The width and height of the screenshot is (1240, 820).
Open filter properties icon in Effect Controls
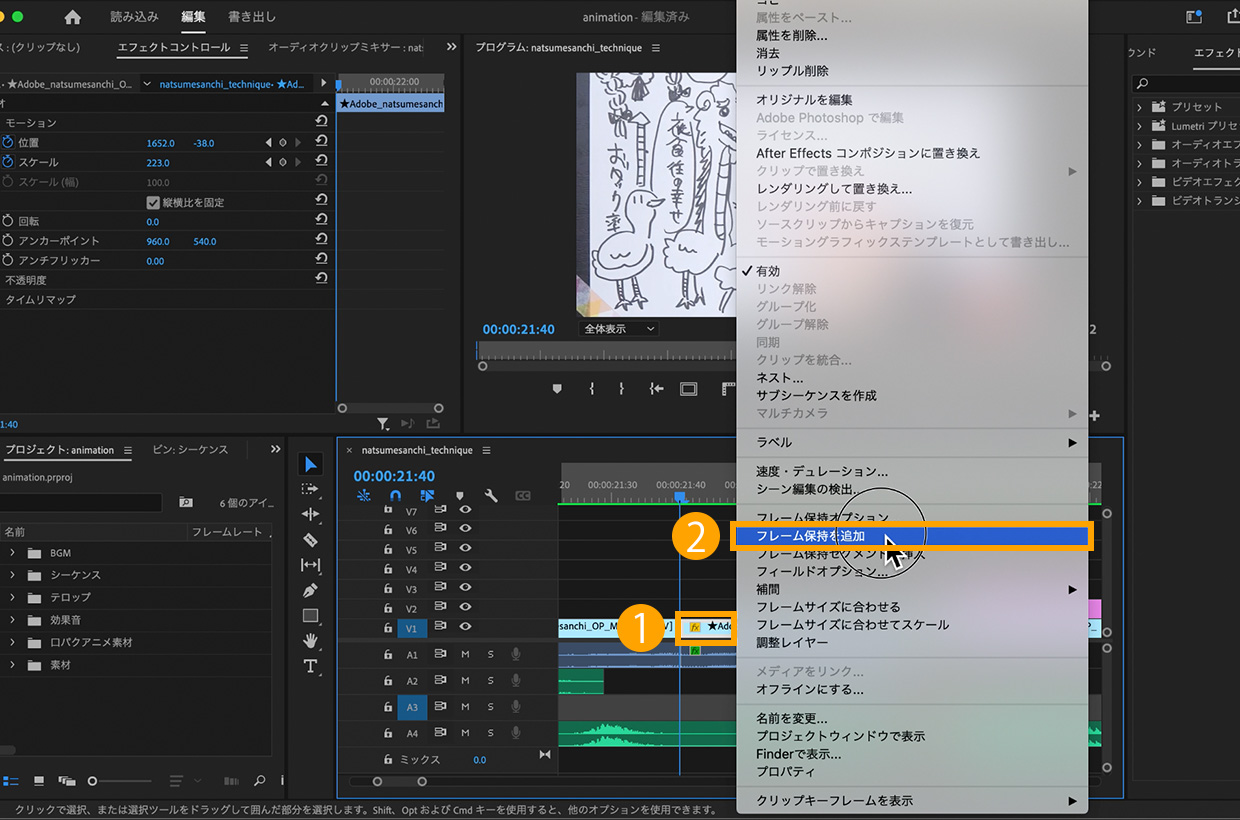tap(384, 424)
